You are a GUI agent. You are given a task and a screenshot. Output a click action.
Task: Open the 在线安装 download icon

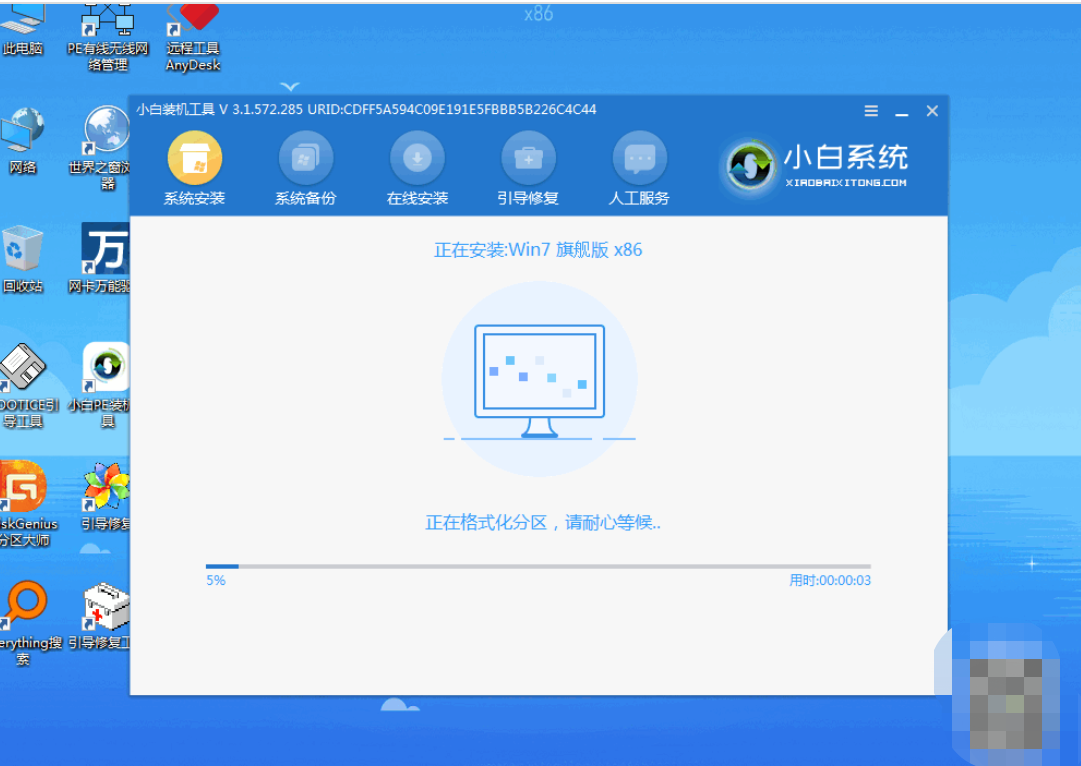pyautogui.click(x=417, y=158)
